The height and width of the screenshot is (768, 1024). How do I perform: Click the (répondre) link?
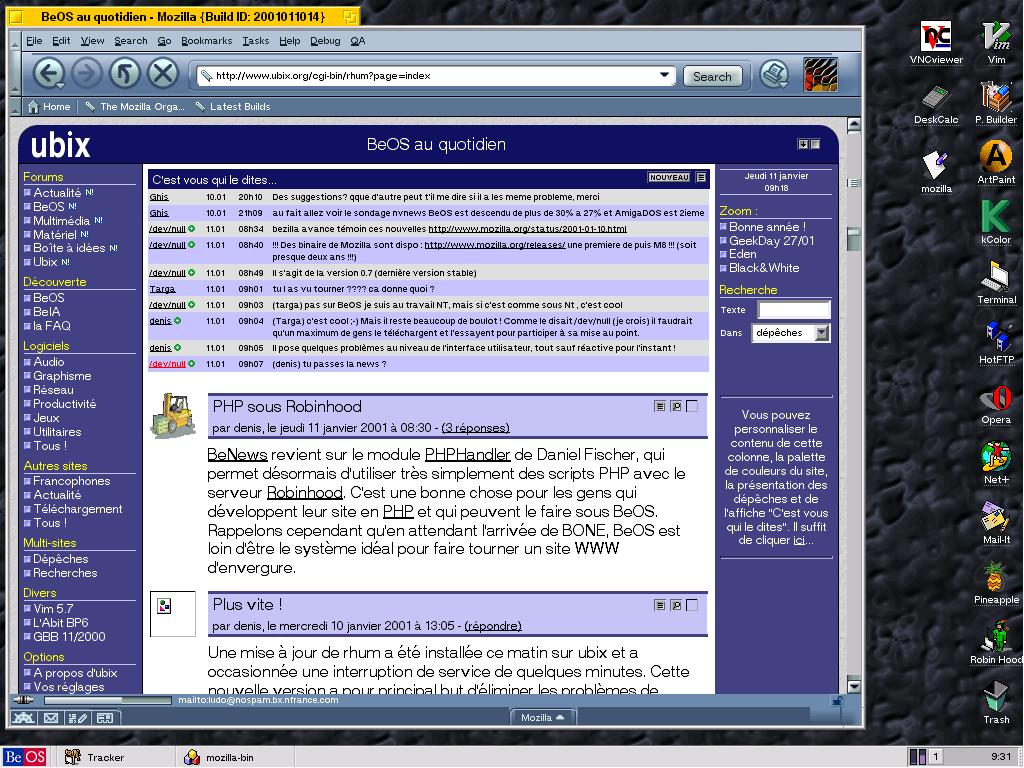coord(493,626)
